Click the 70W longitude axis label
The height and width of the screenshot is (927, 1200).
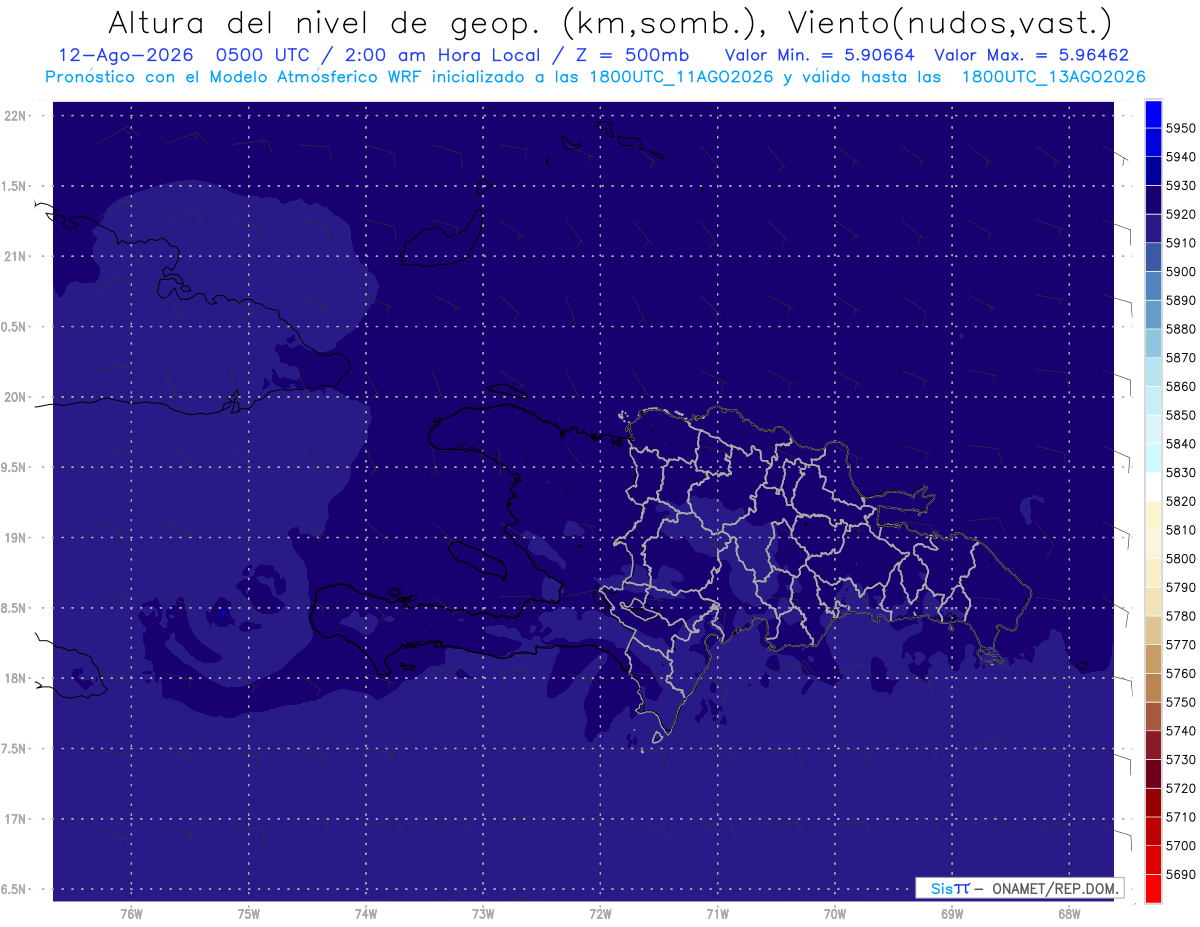[835, 914]
